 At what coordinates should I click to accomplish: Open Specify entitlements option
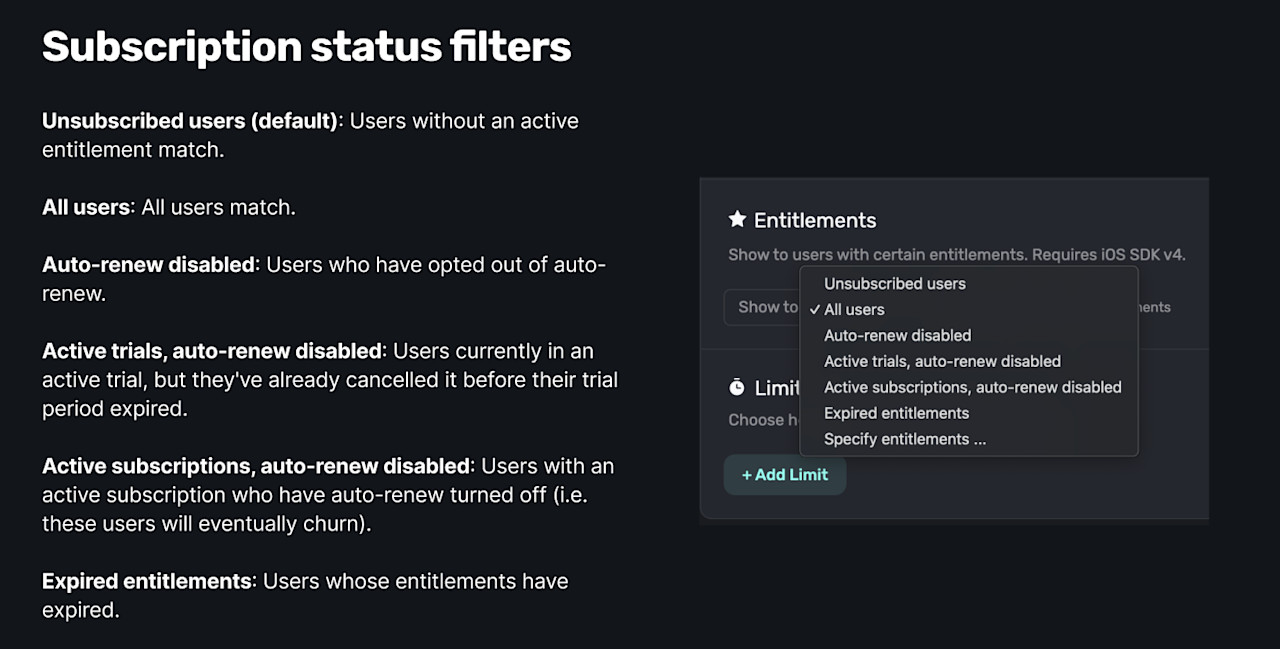click(905, 439)
